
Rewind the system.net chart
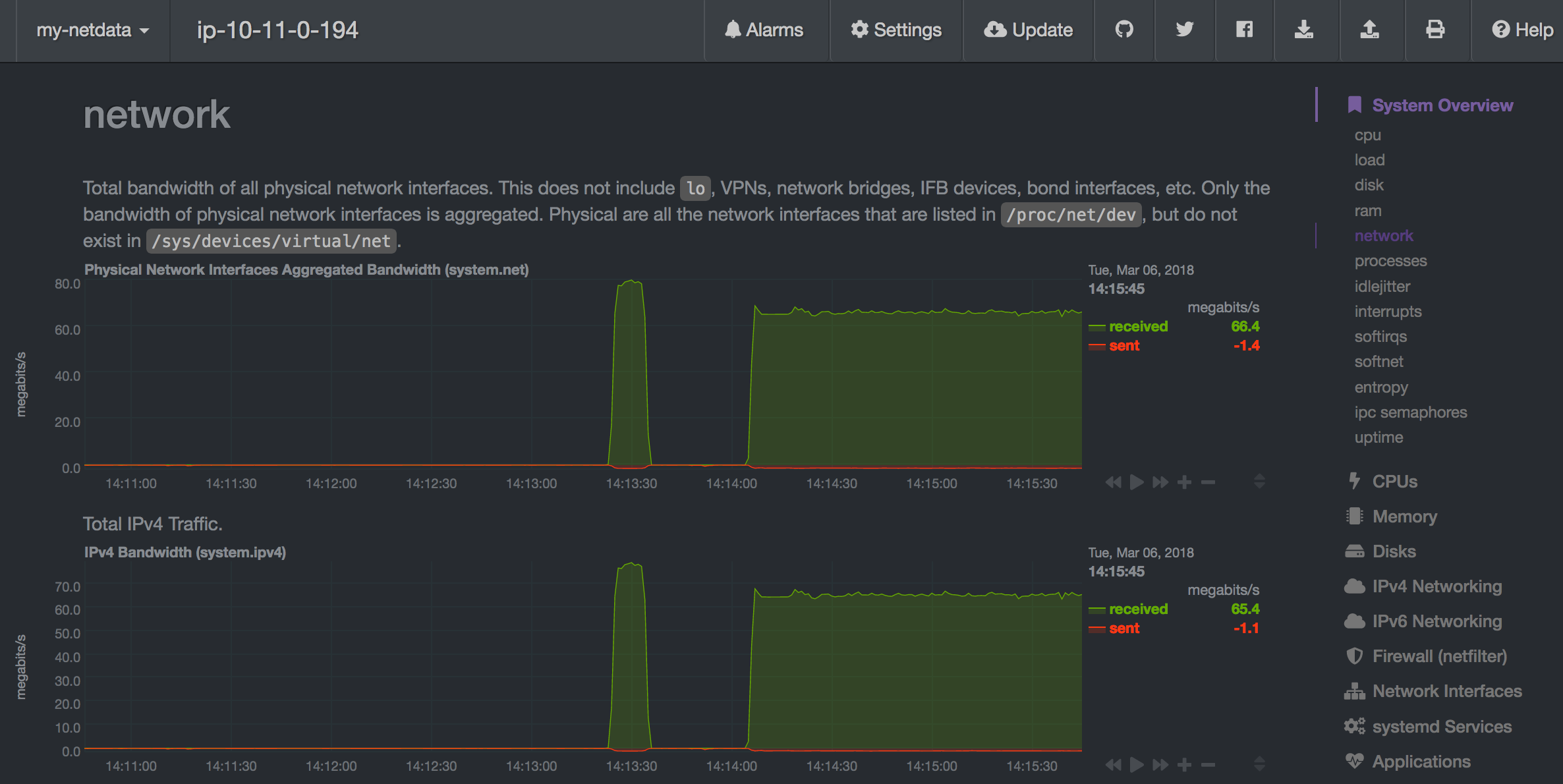(1114, 482)
